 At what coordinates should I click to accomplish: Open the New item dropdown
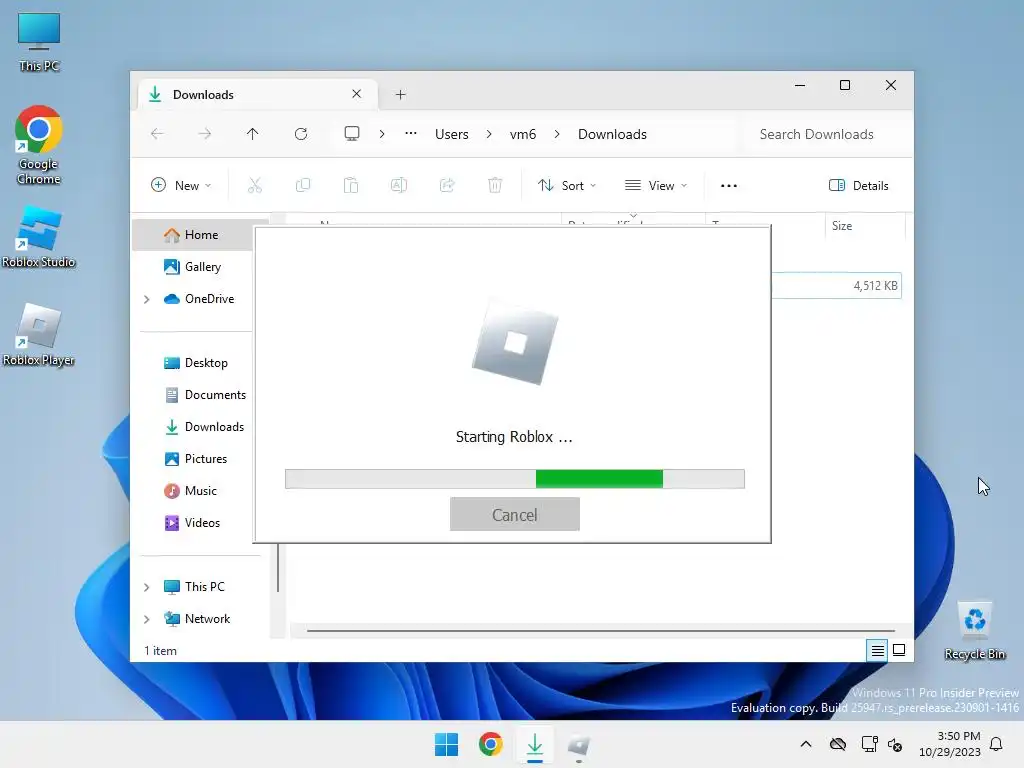181,185
